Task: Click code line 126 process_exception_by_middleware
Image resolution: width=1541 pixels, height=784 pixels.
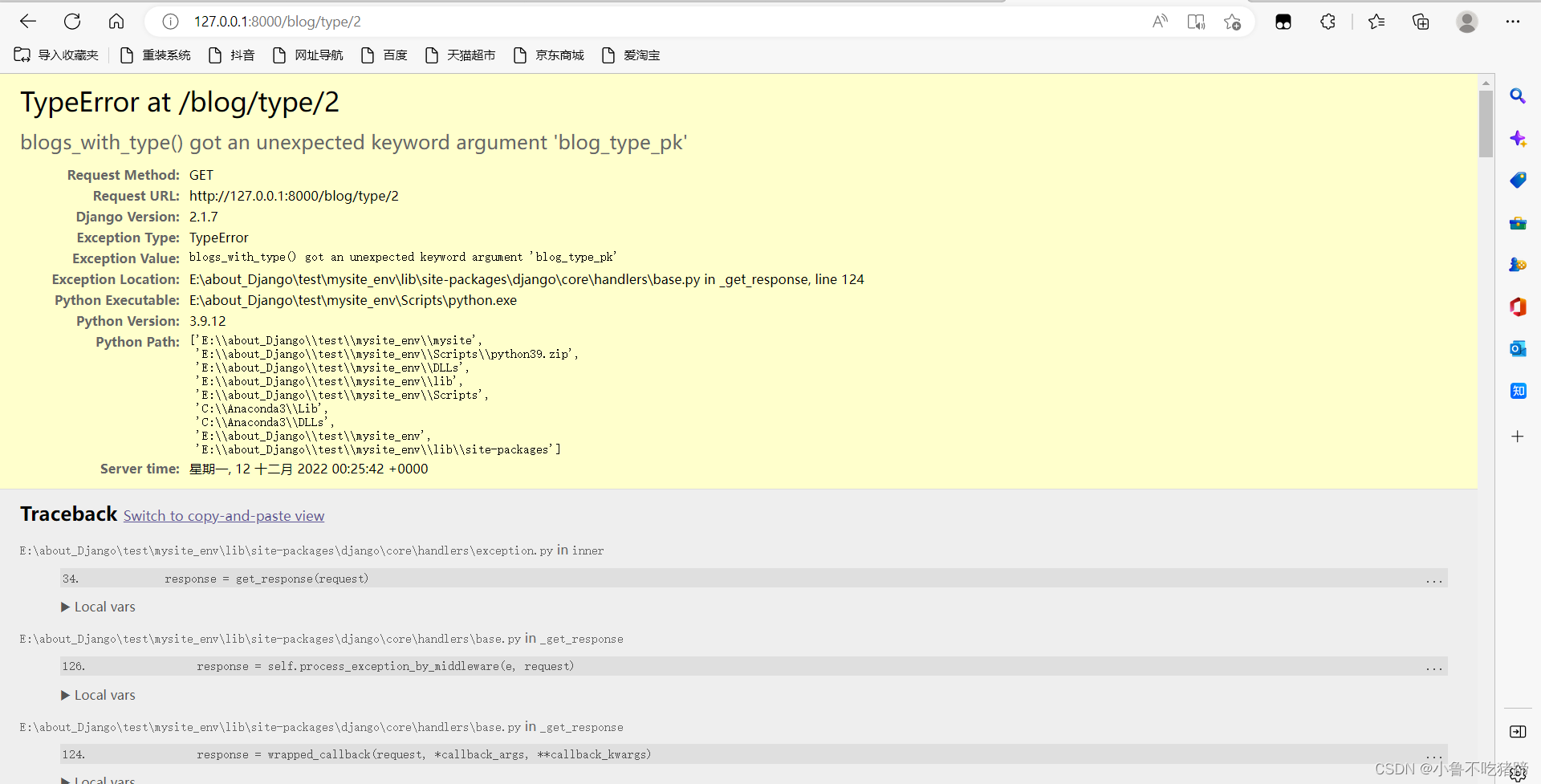Action: point(754,666)
